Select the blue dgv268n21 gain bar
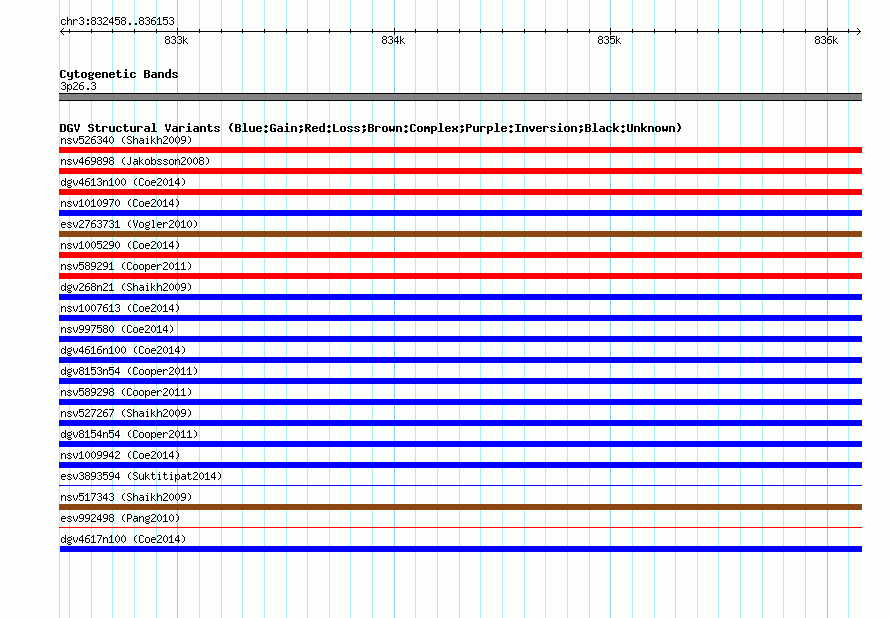Image resolution: width=890 pixels, height=618 pixels. pos(460,297)
